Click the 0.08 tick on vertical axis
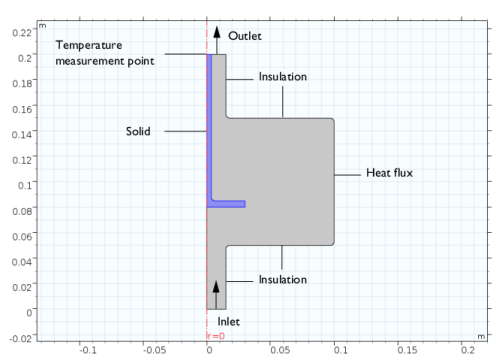This screenshot has height=360, width=499. click(22, 211)
